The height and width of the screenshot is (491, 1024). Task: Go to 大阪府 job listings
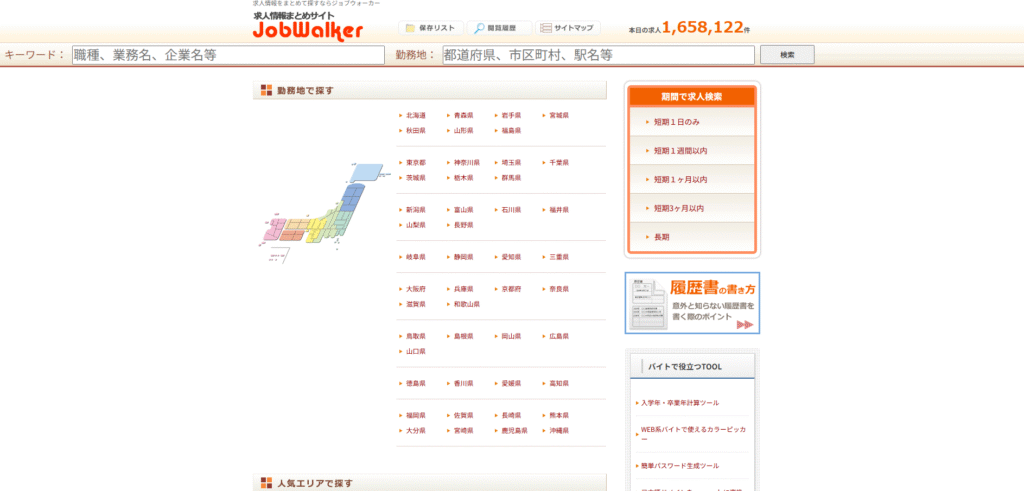coord(415,289)
